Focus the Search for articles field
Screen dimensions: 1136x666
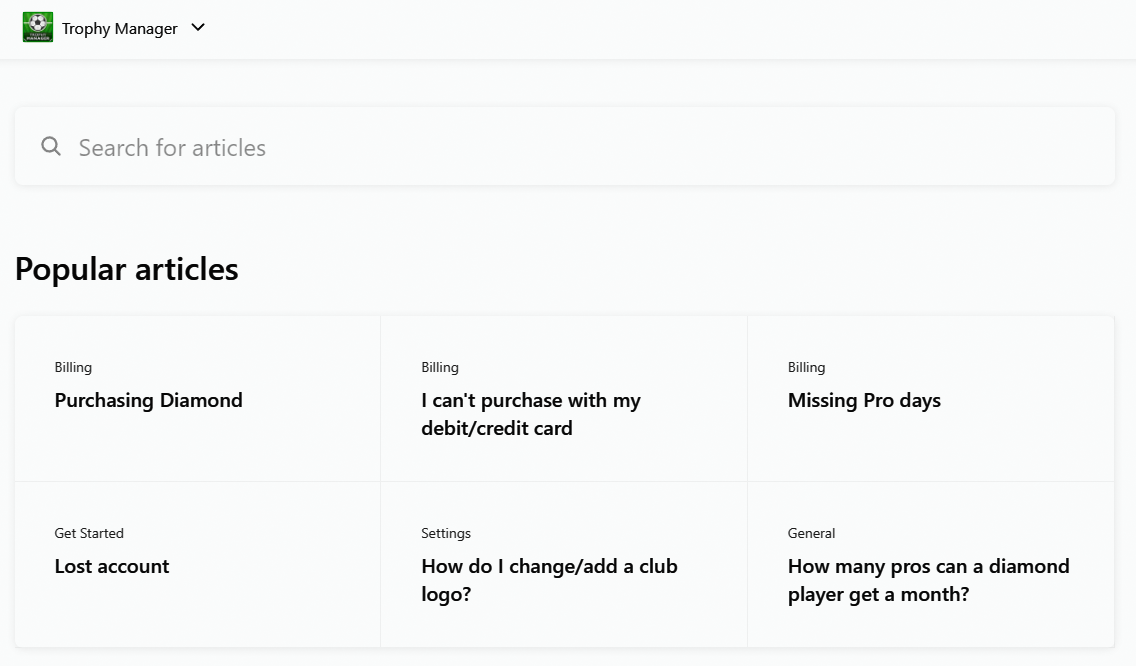coord(564,146)
